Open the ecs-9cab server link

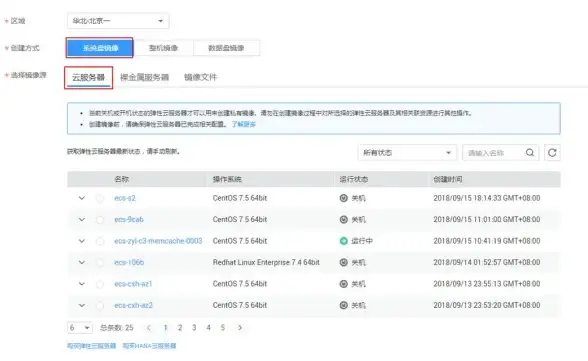pos(129,219)
